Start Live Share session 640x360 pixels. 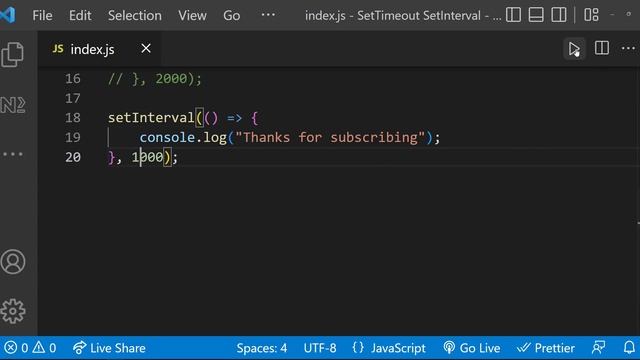coord(109,348)
